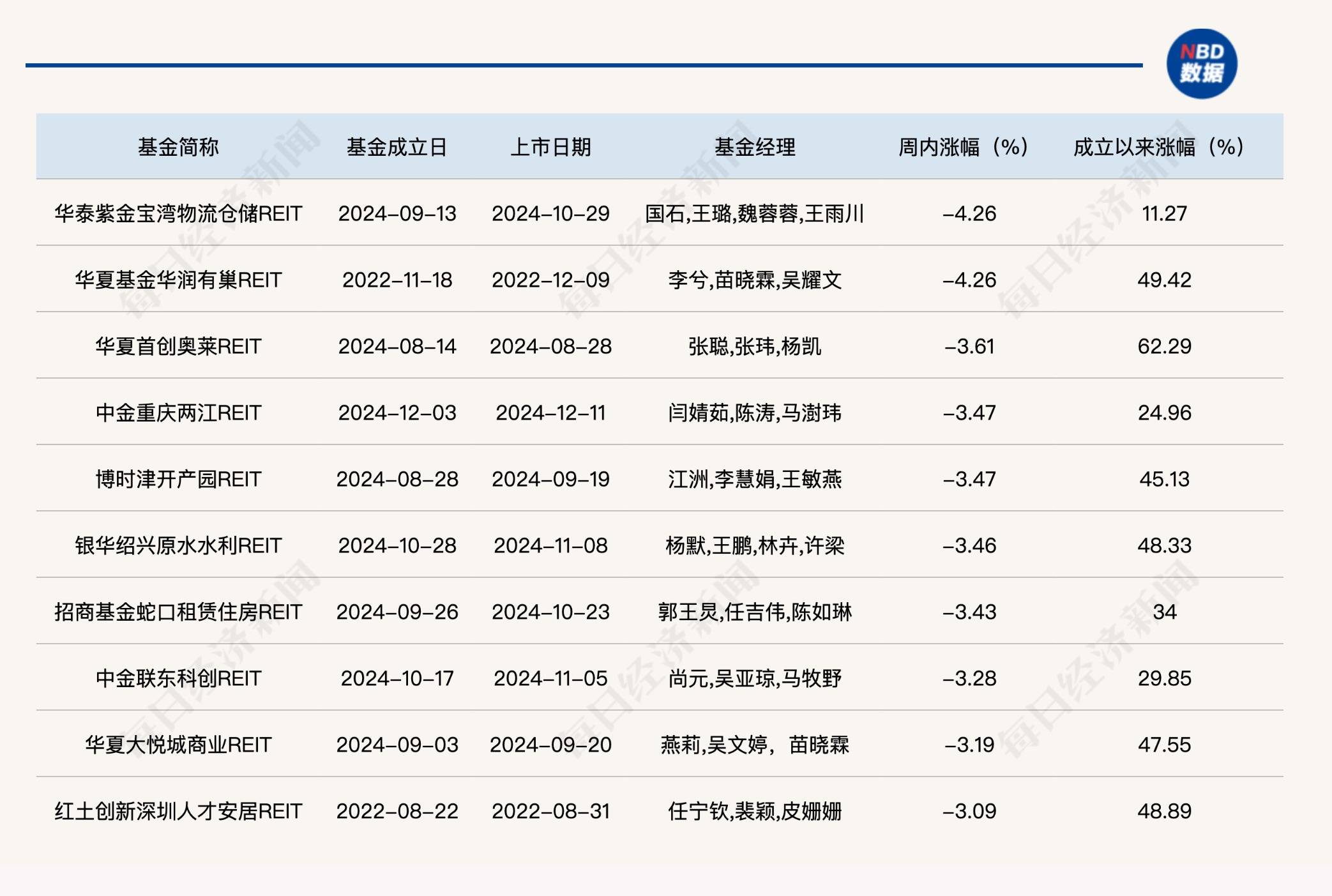Click the 62.29 since-inception gain value
1332x896 pixels.
click(1164, 346)
